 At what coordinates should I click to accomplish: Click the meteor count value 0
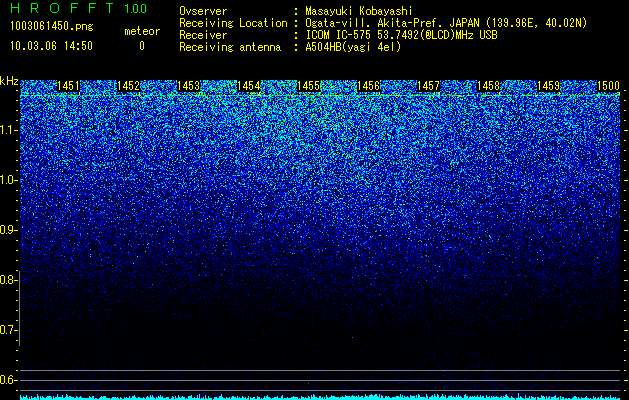point(142,46)
